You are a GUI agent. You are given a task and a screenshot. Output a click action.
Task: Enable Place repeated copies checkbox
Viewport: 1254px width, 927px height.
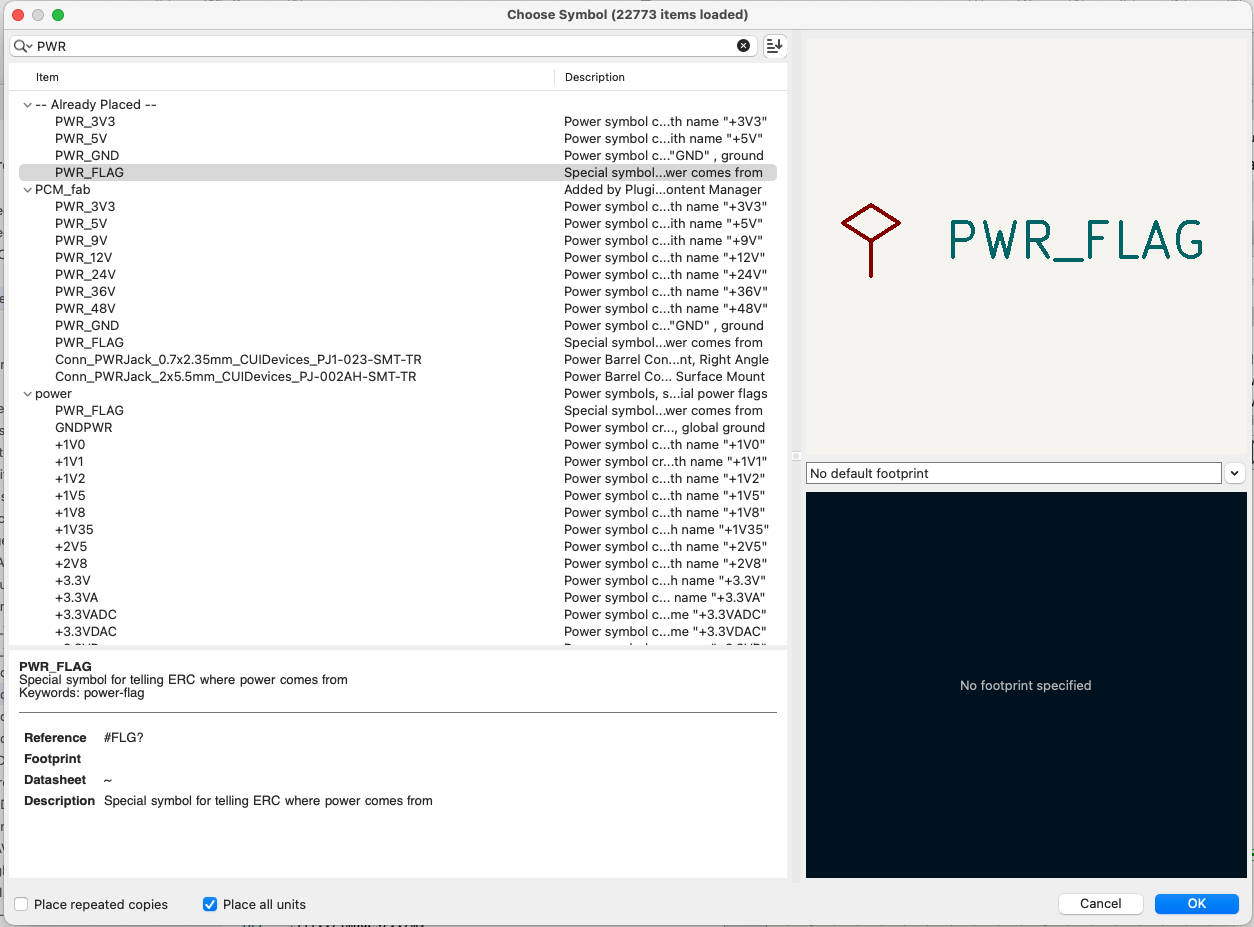[x=21, y=904]
